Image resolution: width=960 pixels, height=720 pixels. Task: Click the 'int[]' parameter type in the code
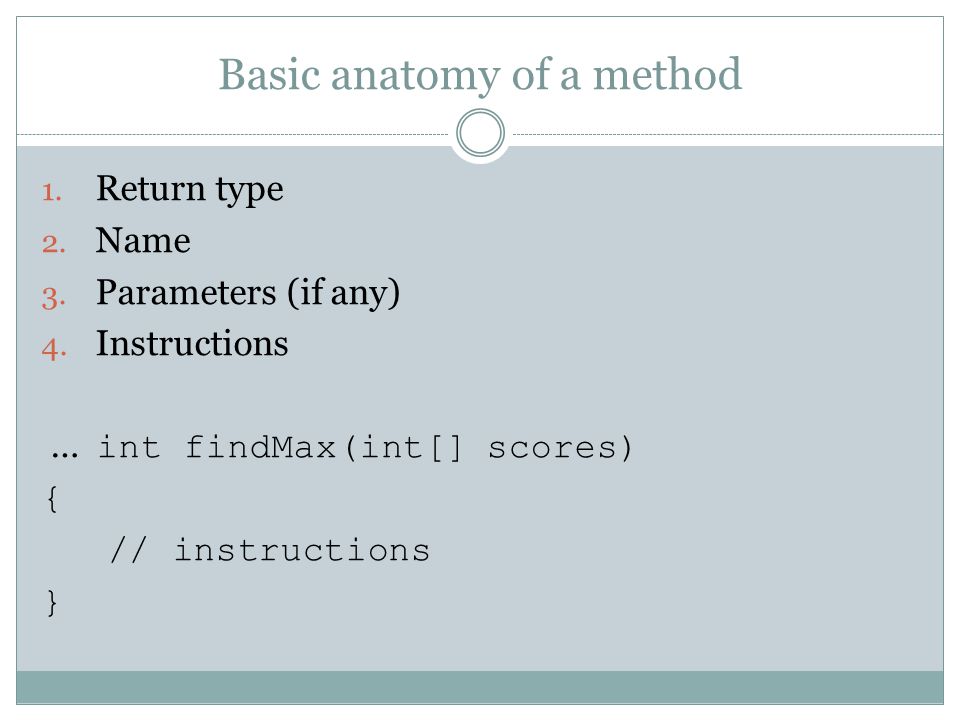[x=411, y=448]
